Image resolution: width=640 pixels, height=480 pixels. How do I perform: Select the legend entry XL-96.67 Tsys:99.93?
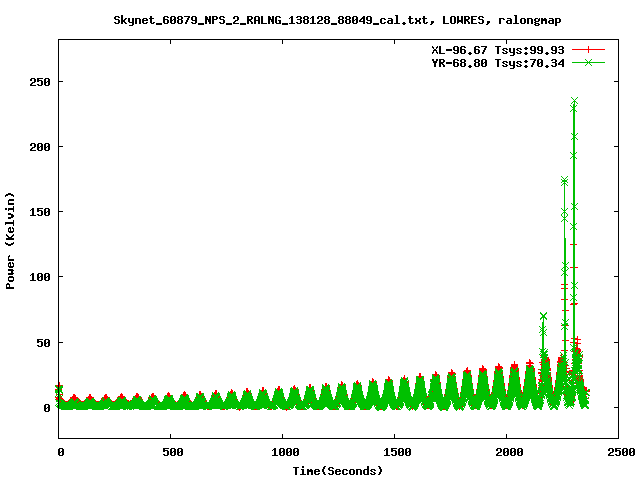498,50
